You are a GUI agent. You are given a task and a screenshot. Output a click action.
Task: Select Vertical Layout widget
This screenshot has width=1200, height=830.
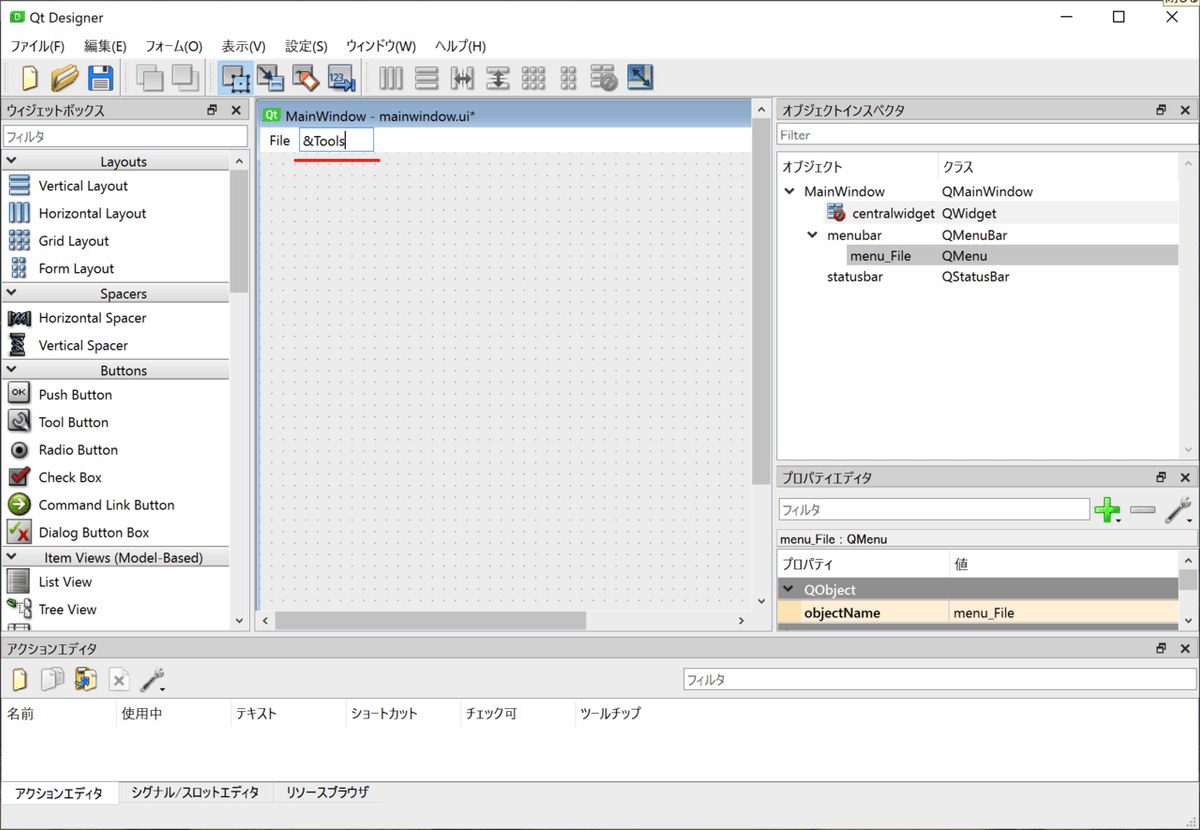pyautogui.click(x=83, y=186)
